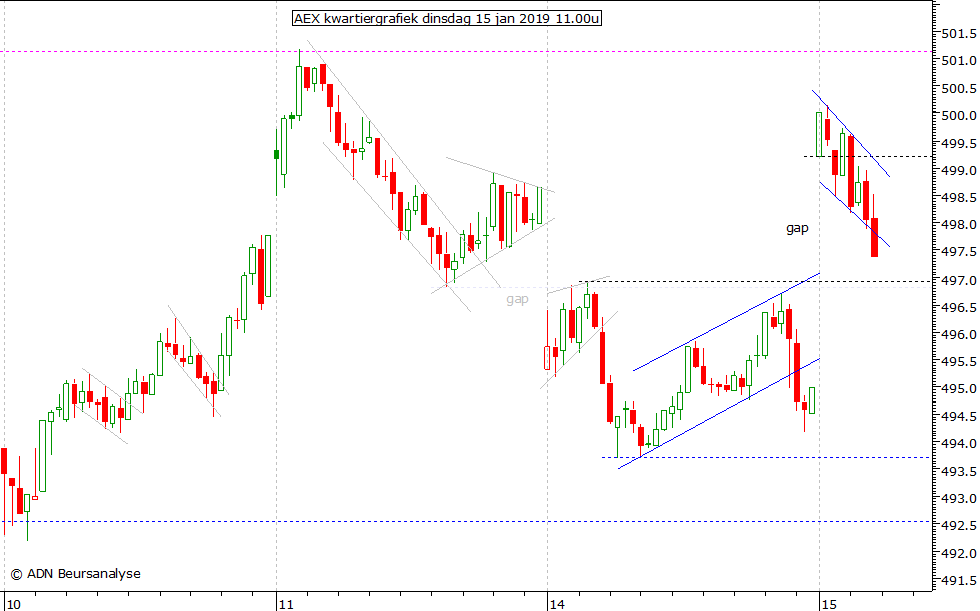980x611 pixels.
Task: Select the 496.5 price axis label
Action: (x=959, y=307)
